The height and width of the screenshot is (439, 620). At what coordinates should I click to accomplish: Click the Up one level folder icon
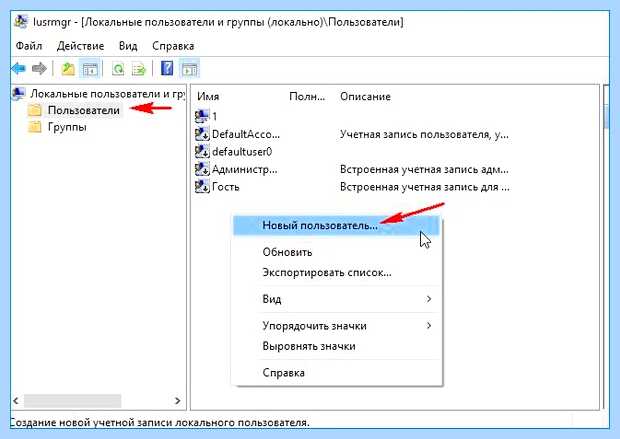[x=68, y=69]
